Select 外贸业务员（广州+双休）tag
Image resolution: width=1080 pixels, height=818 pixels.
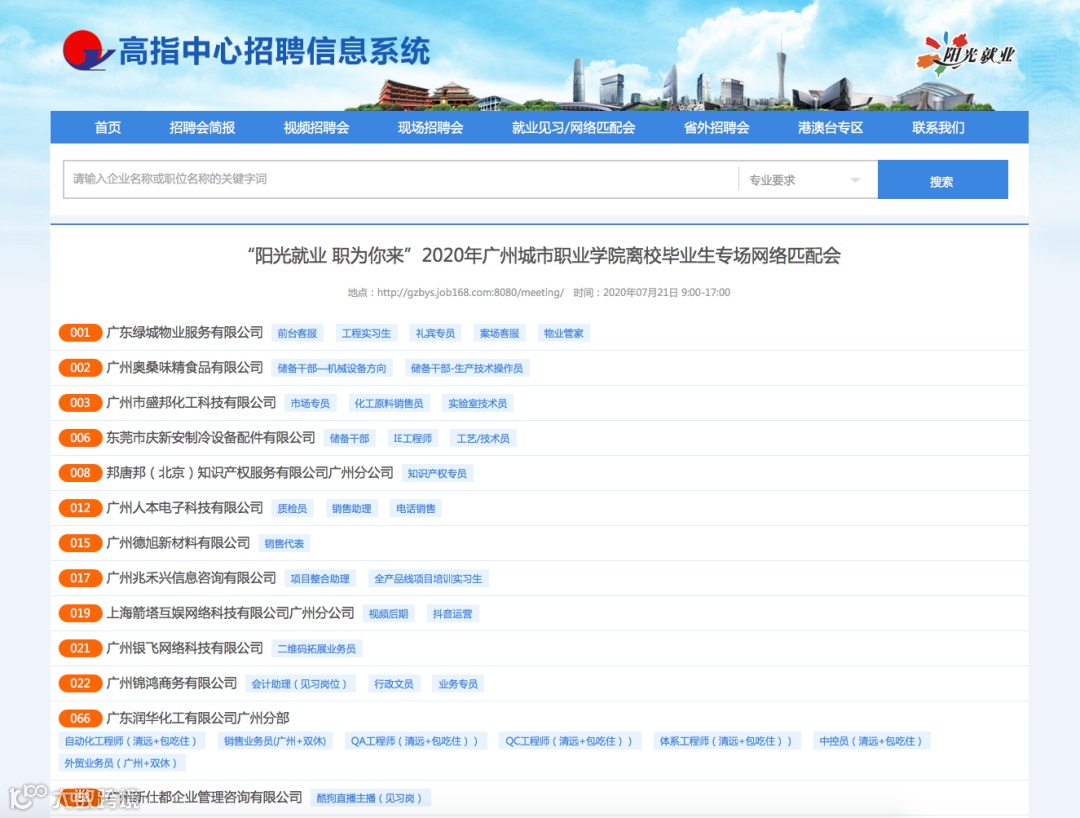pos(121,764)
